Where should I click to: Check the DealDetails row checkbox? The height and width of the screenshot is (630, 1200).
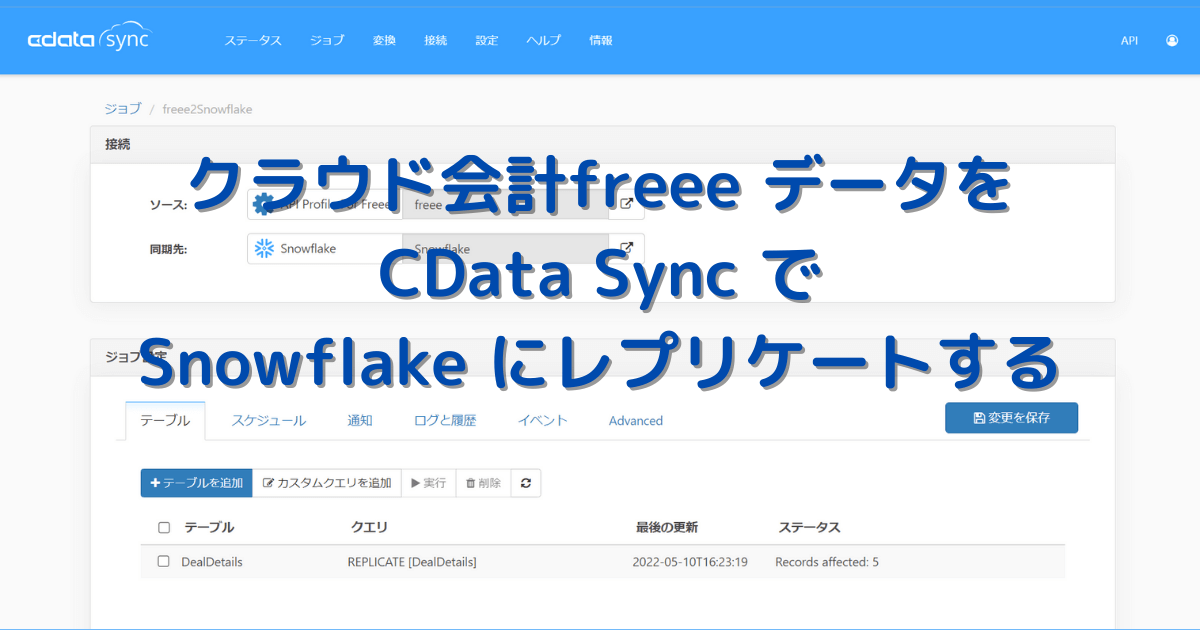coord(164,562)
